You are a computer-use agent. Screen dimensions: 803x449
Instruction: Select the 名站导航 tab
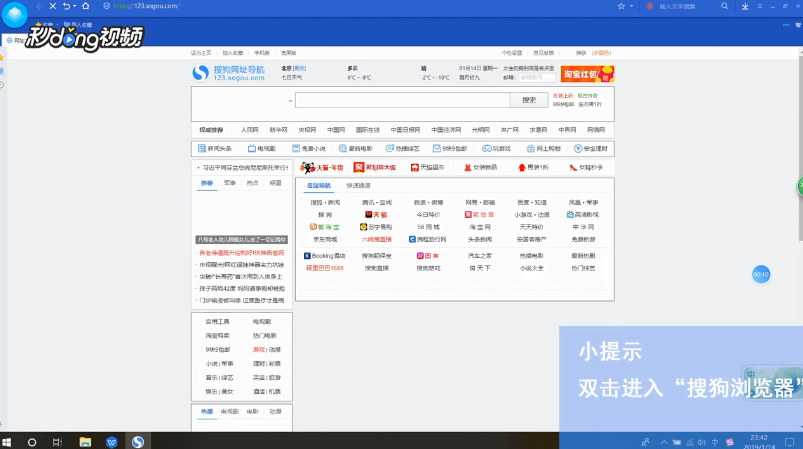coord(319,185)
